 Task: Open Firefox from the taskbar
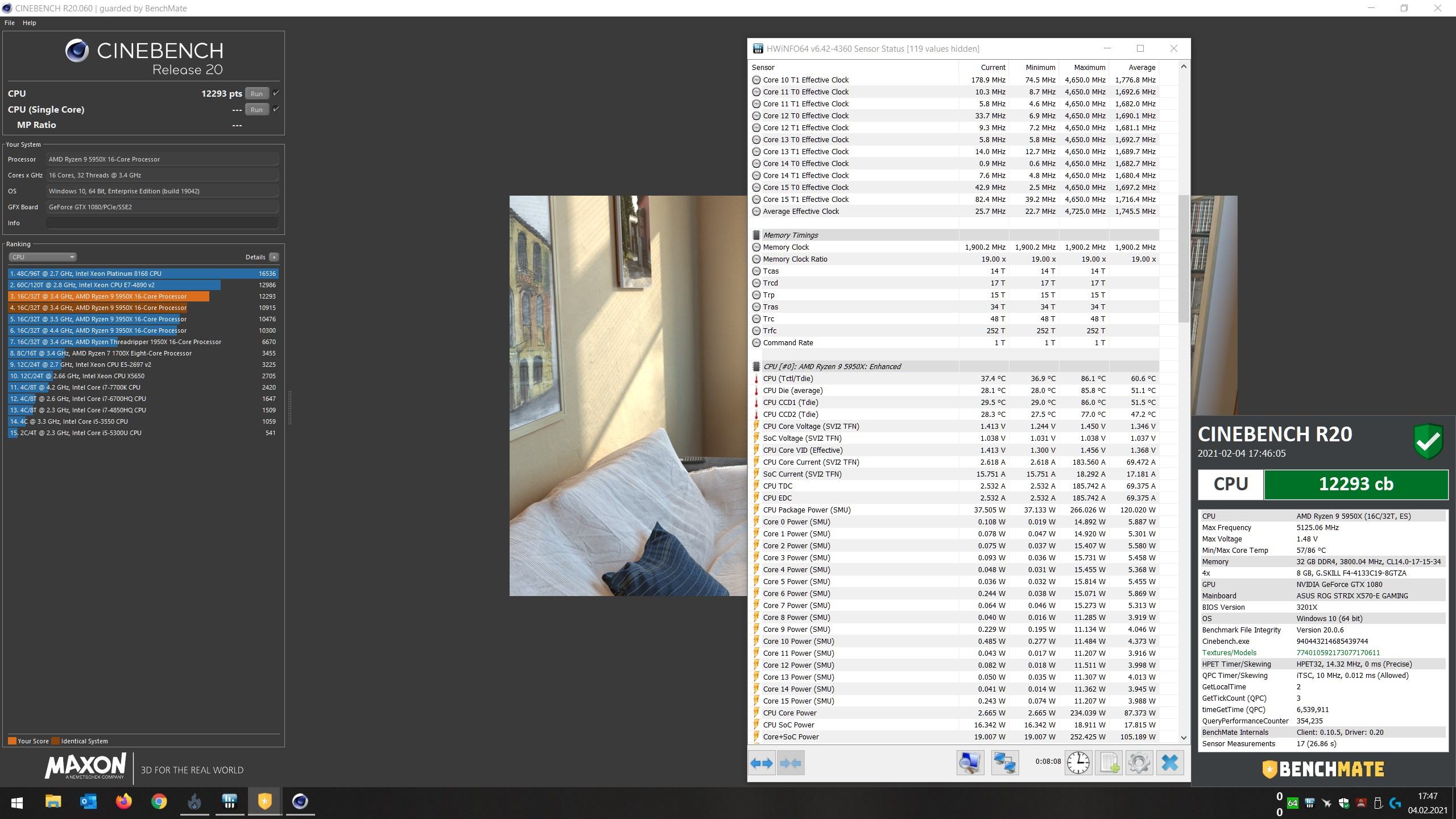[123, 801]
